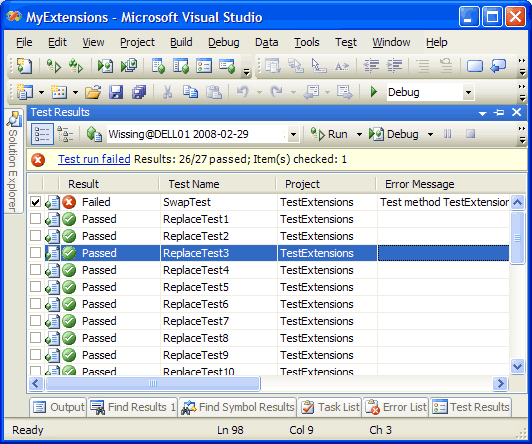Check the ReplaceTest6 checkbox
The height and width of the screenshot is (444, 532).
35,304
